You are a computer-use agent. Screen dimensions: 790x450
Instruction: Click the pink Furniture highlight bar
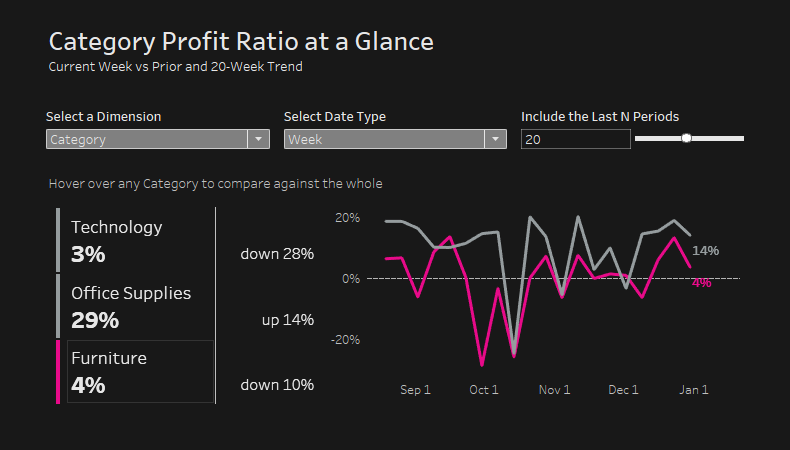[x=58, y=371]
